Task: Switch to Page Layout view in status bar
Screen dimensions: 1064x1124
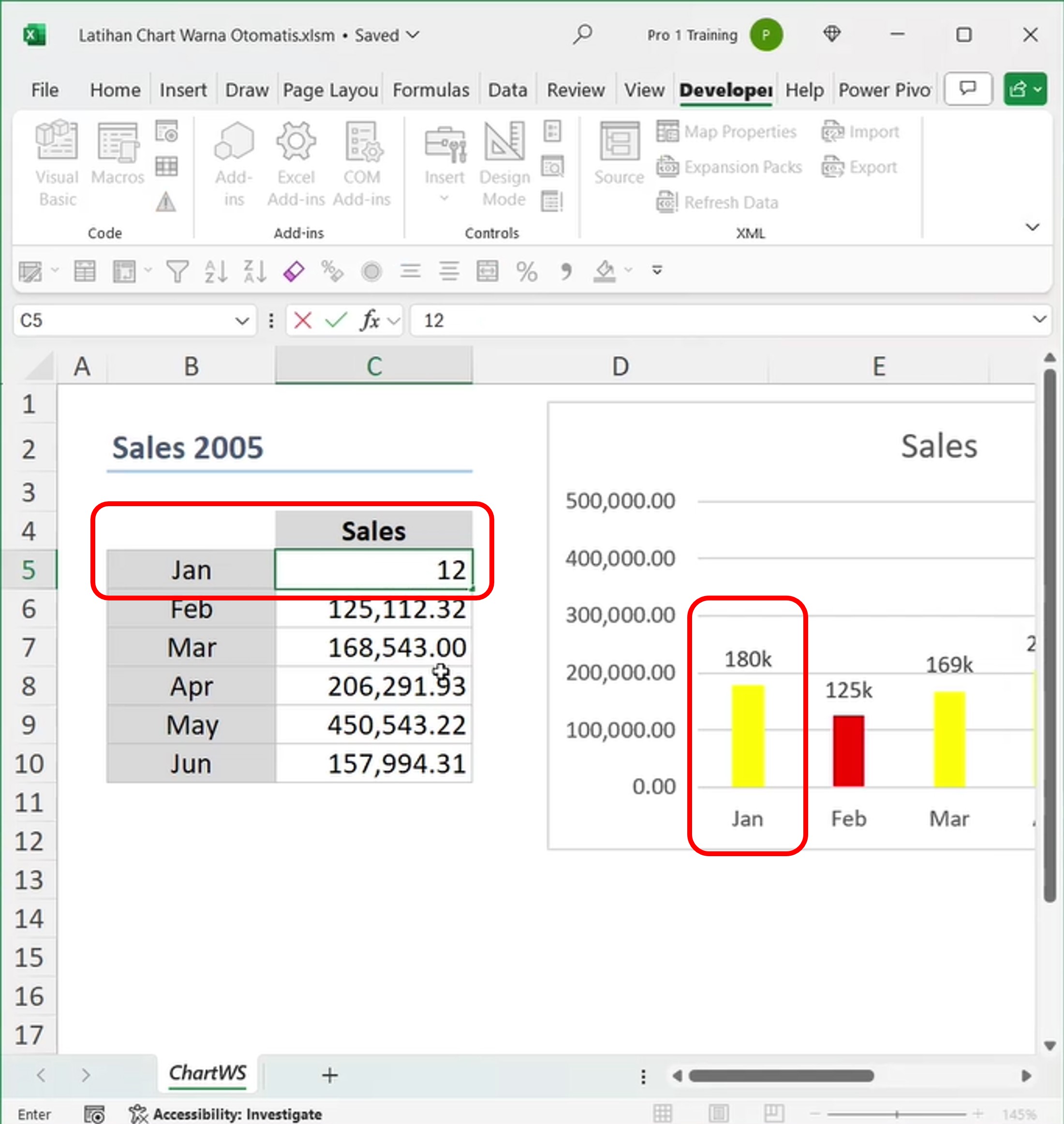Action: coord(719,1114)
